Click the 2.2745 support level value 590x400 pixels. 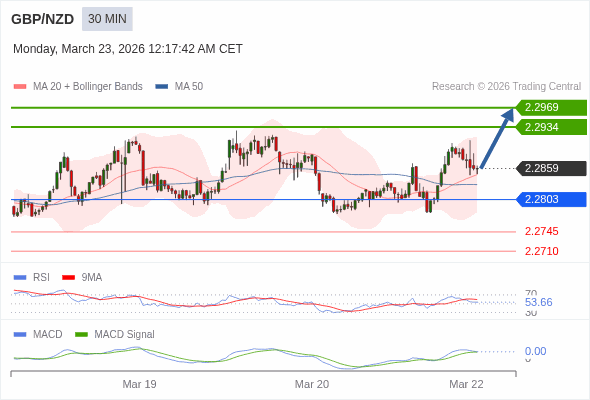[x=541, y=231]
